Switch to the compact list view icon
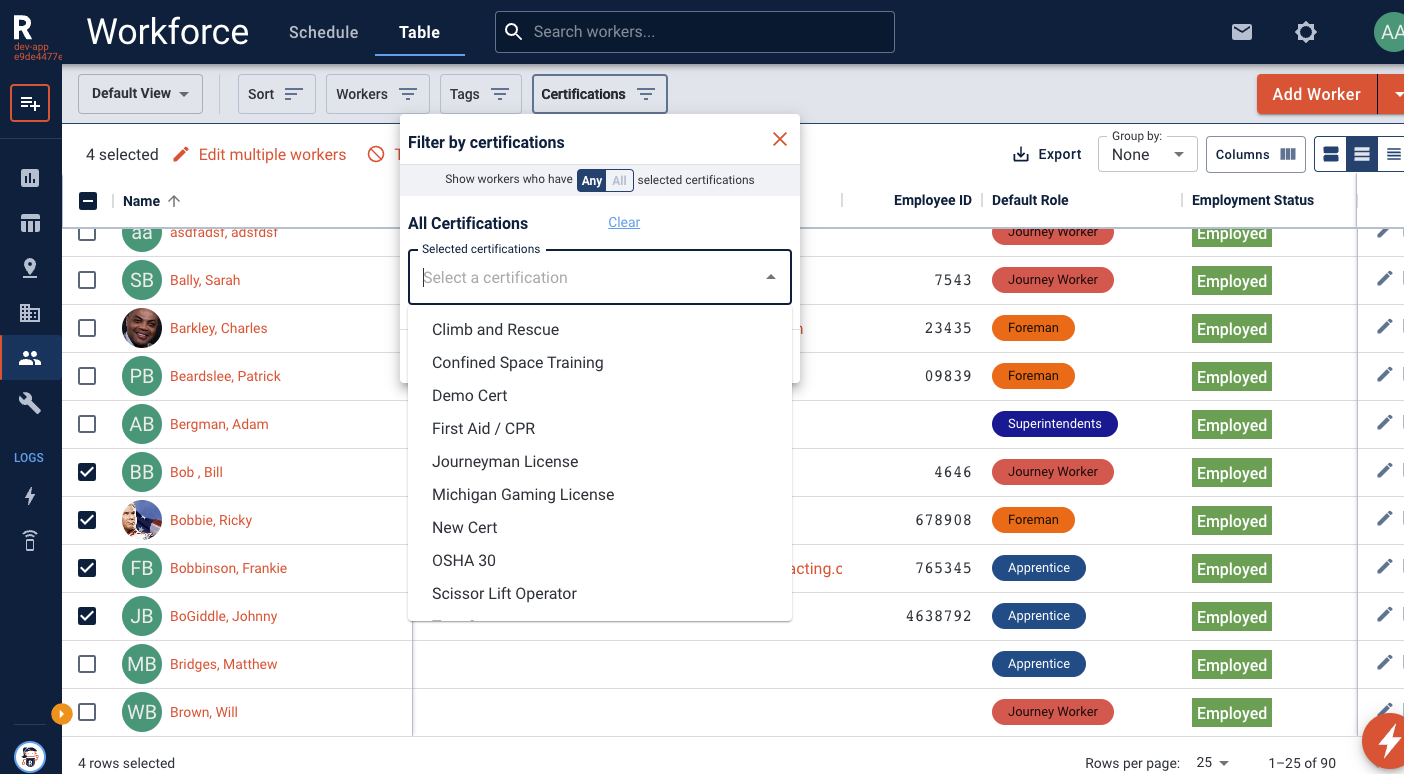Viewport: 1404px width, 774px height. [x=1392, y=154]
